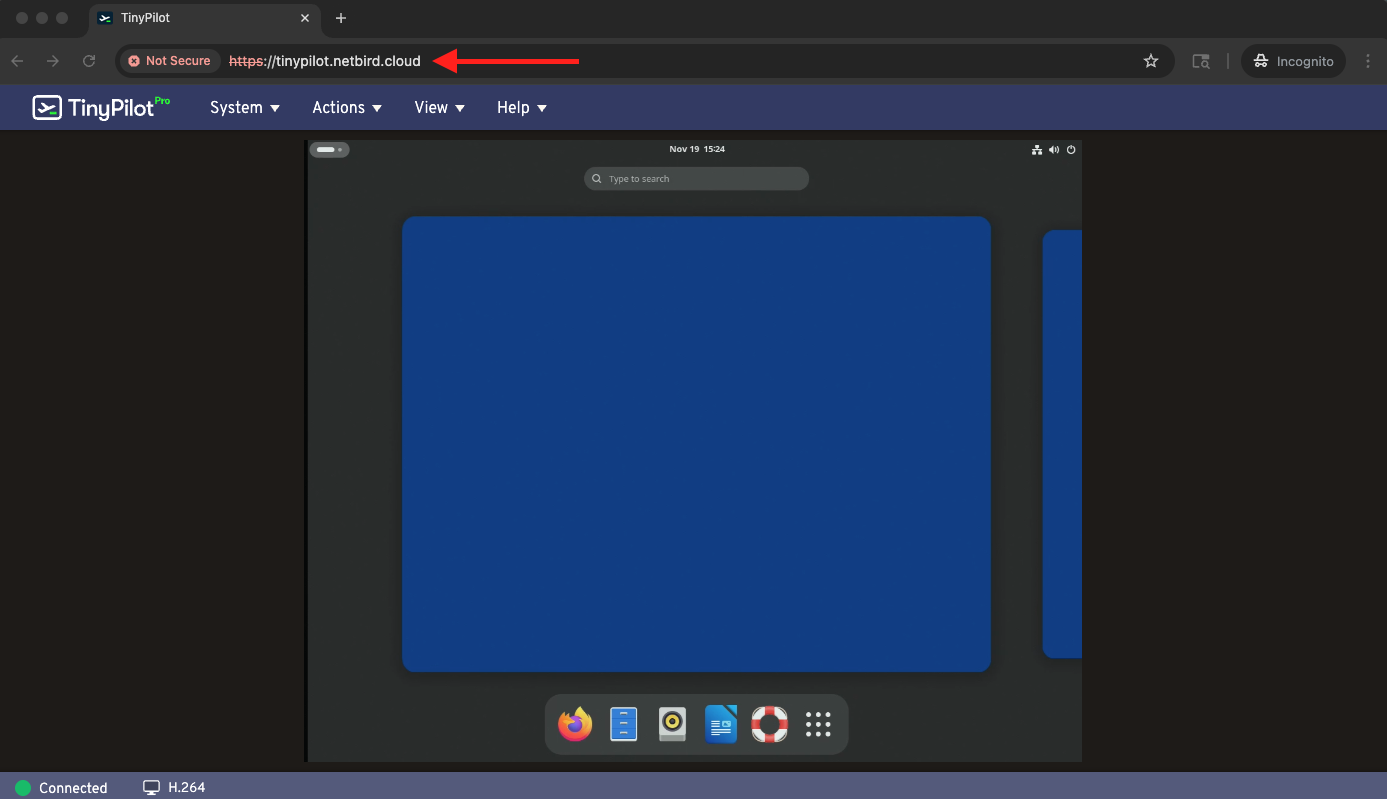1387x799 pixels.
Task: Click the remote network status icon
Action: 1037,150
